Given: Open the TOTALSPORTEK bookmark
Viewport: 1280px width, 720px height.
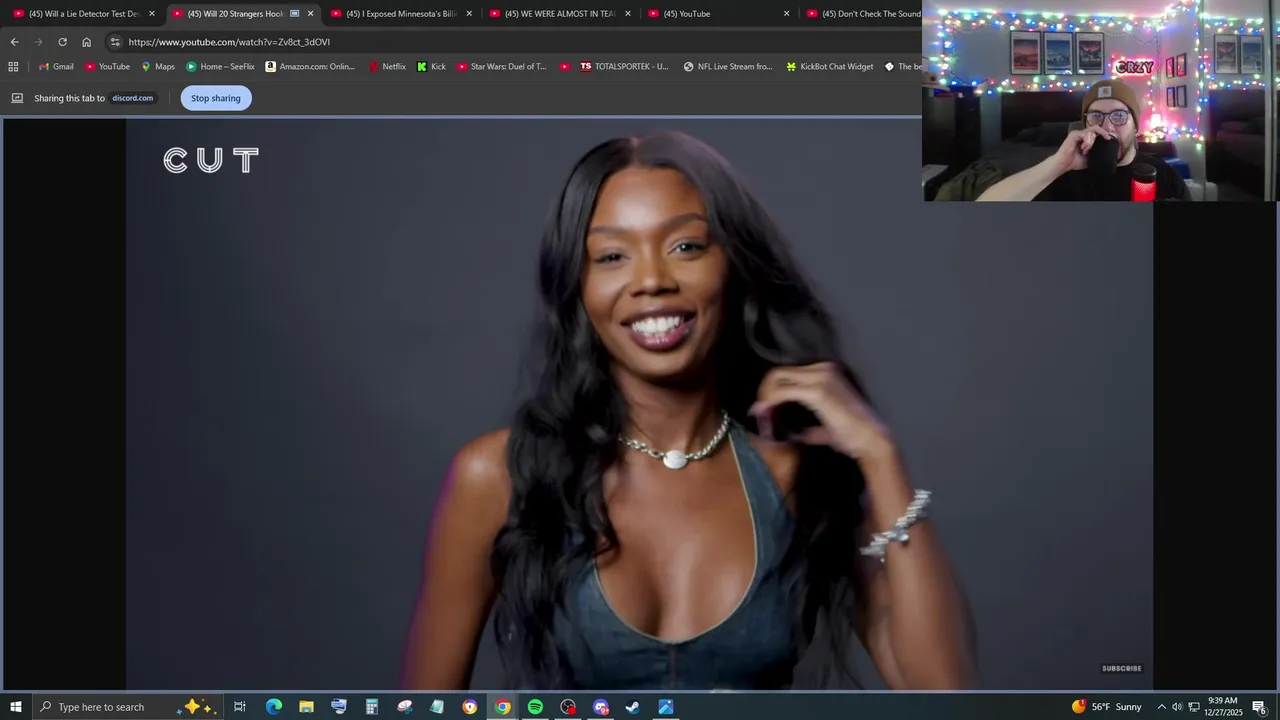Looking at the screenshot, I should pos(625,67).
